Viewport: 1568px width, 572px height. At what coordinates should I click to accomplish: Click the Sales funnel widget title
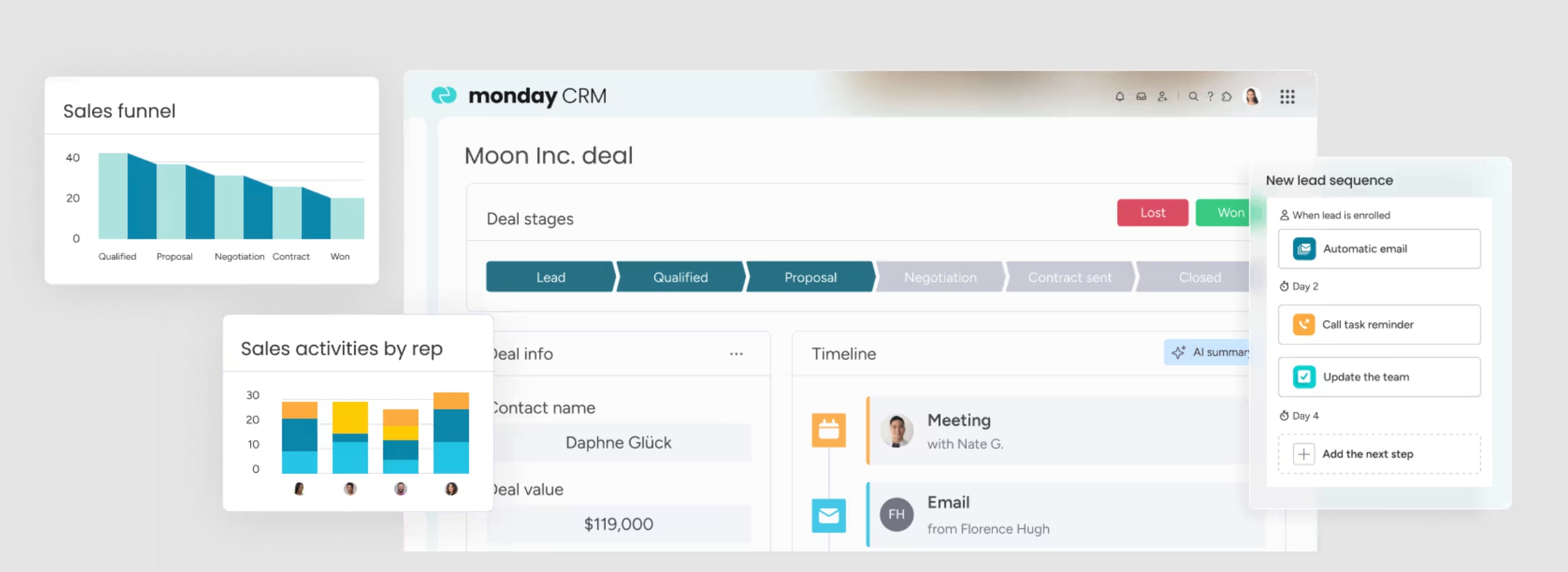click(119, 111)
